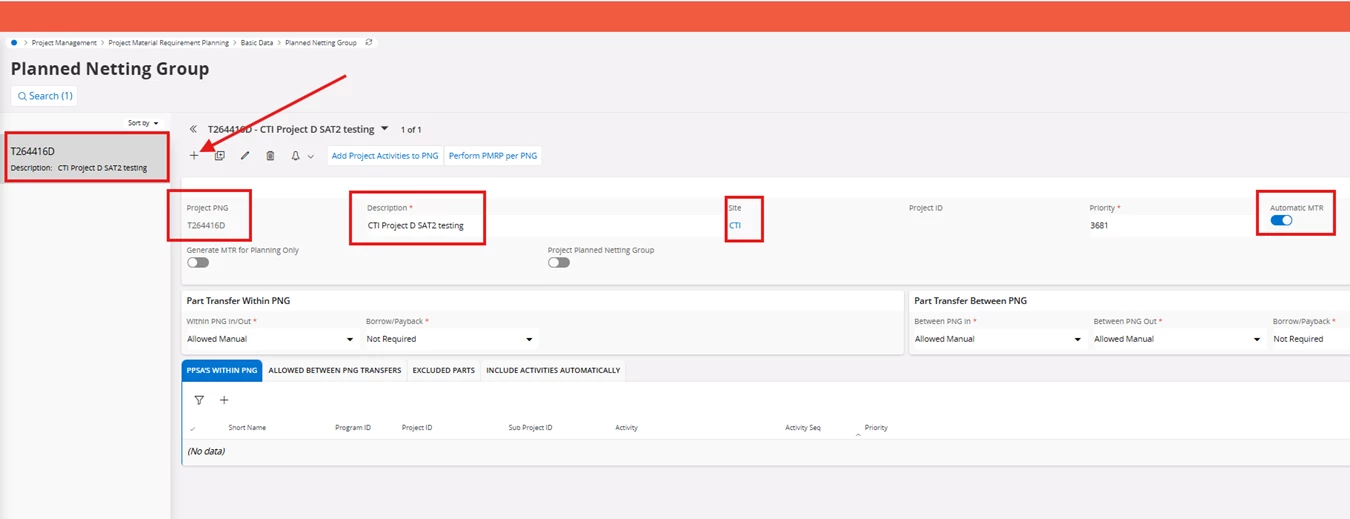Sort by Activity Seq column header
Image resolution: width=1350 pixels, height=519 pixels.
(x=803, y=428)
